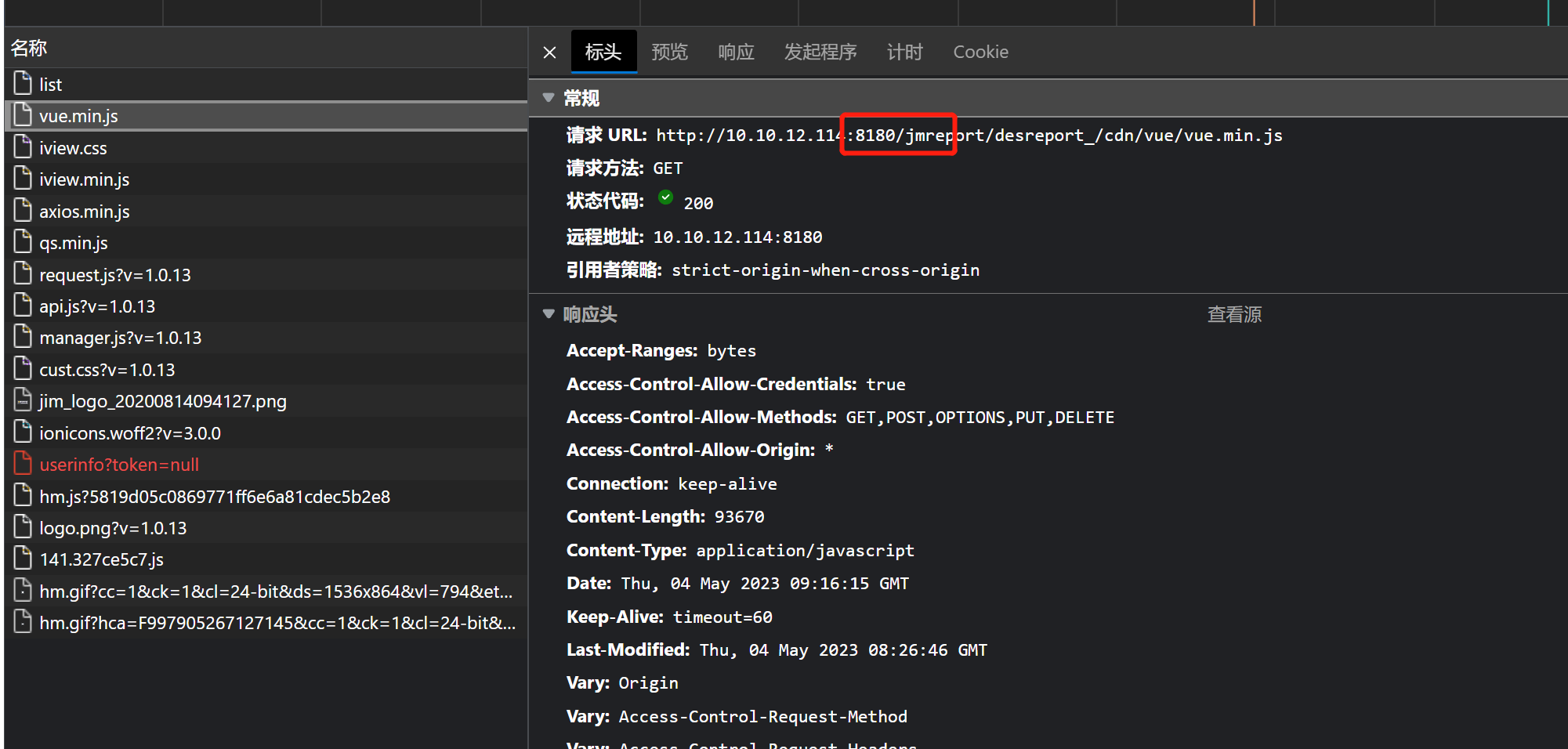The height and width of the screenshot is (749, 1568).
Task: Switch to the 发起程序 tab
Action: 820,52
